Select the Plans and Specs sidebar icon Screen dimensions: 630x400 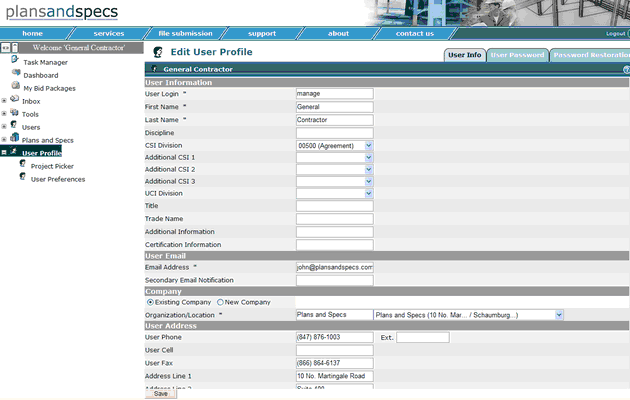14,137
